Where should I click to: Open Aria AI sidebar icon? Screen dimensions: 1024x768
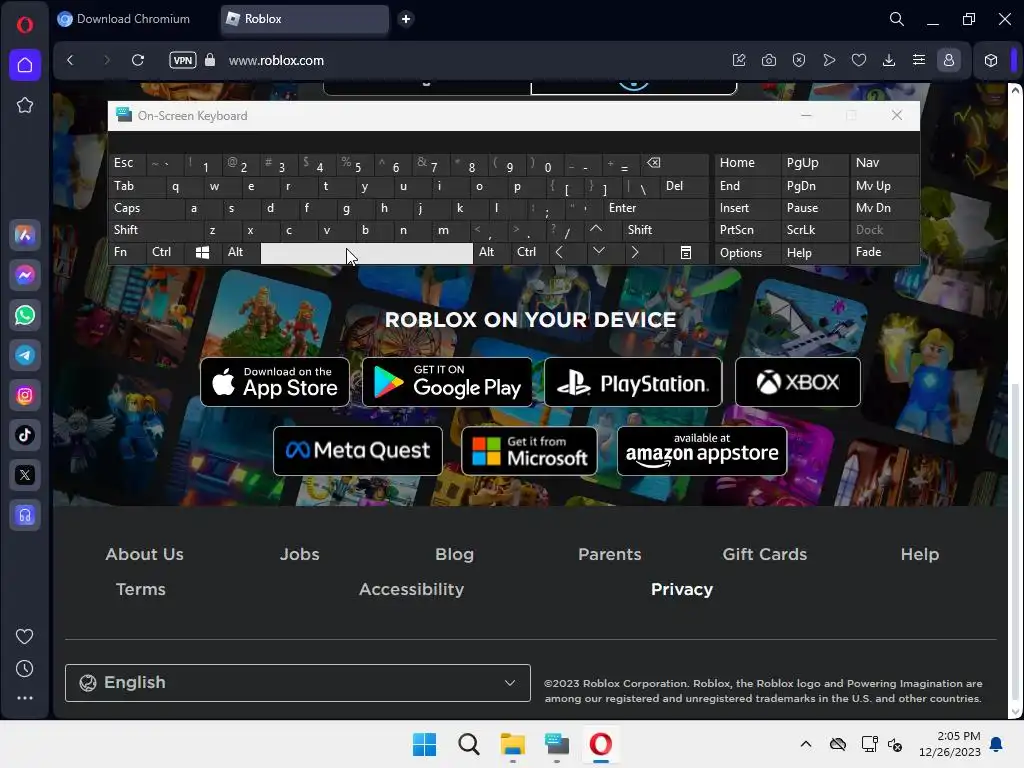[x=25, y=235]
